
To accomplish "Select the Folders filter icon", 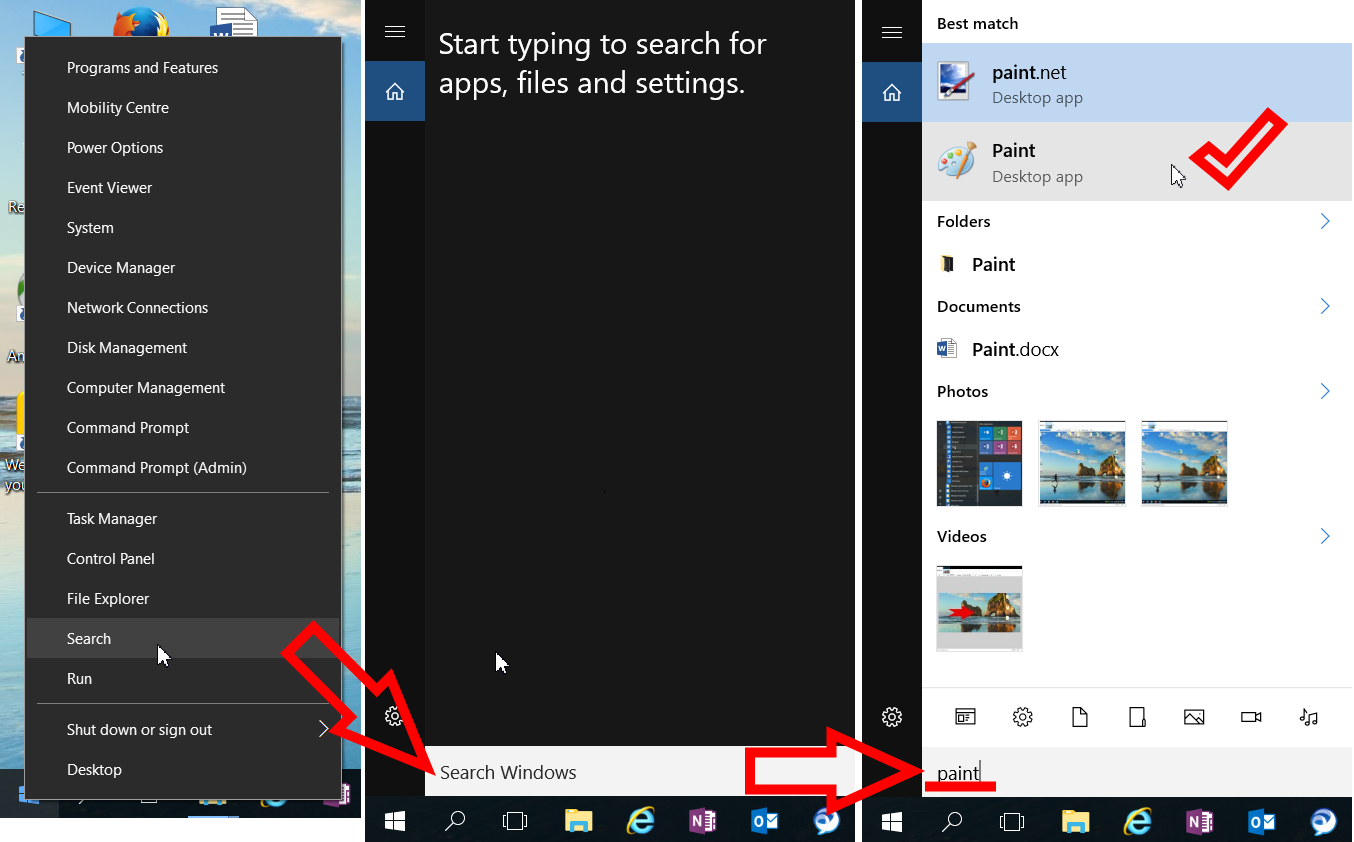I will click(x=1136, y=717).
